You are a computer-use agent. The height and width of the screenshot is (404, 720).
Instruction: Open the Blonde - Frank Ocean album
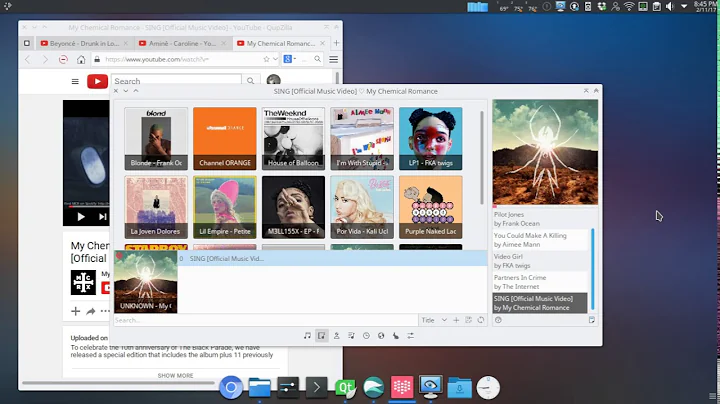[156, 139]
